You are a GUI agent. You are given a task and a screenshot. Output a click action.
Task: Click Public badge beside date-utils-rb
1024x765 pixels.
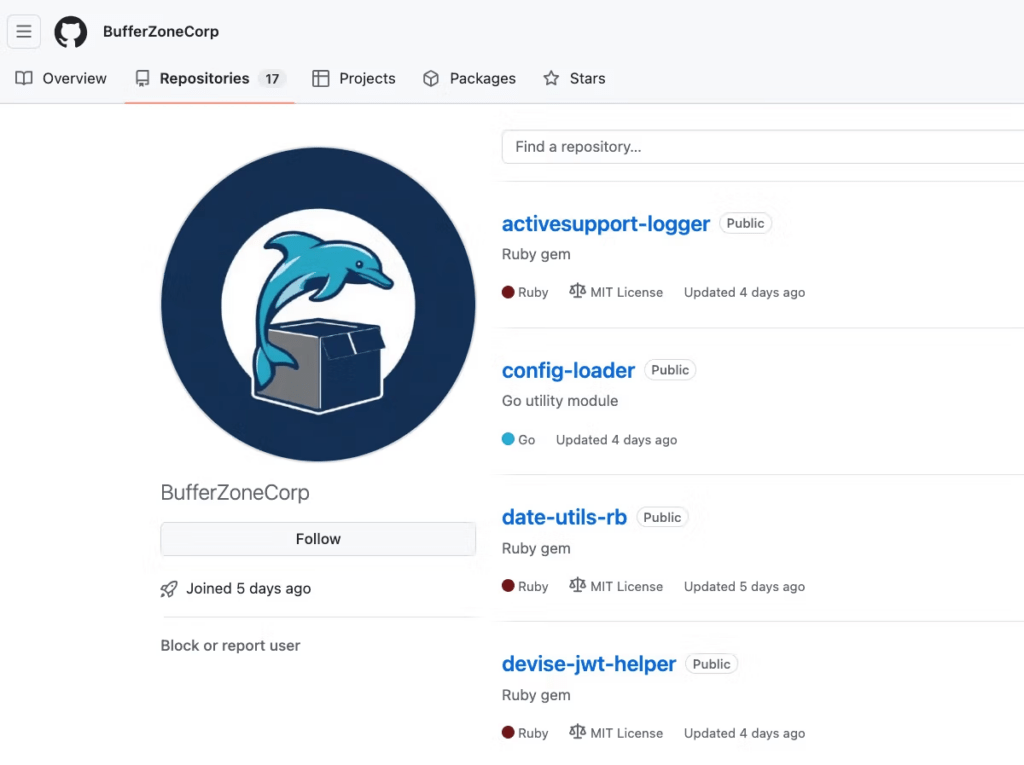tap(662, 517)
